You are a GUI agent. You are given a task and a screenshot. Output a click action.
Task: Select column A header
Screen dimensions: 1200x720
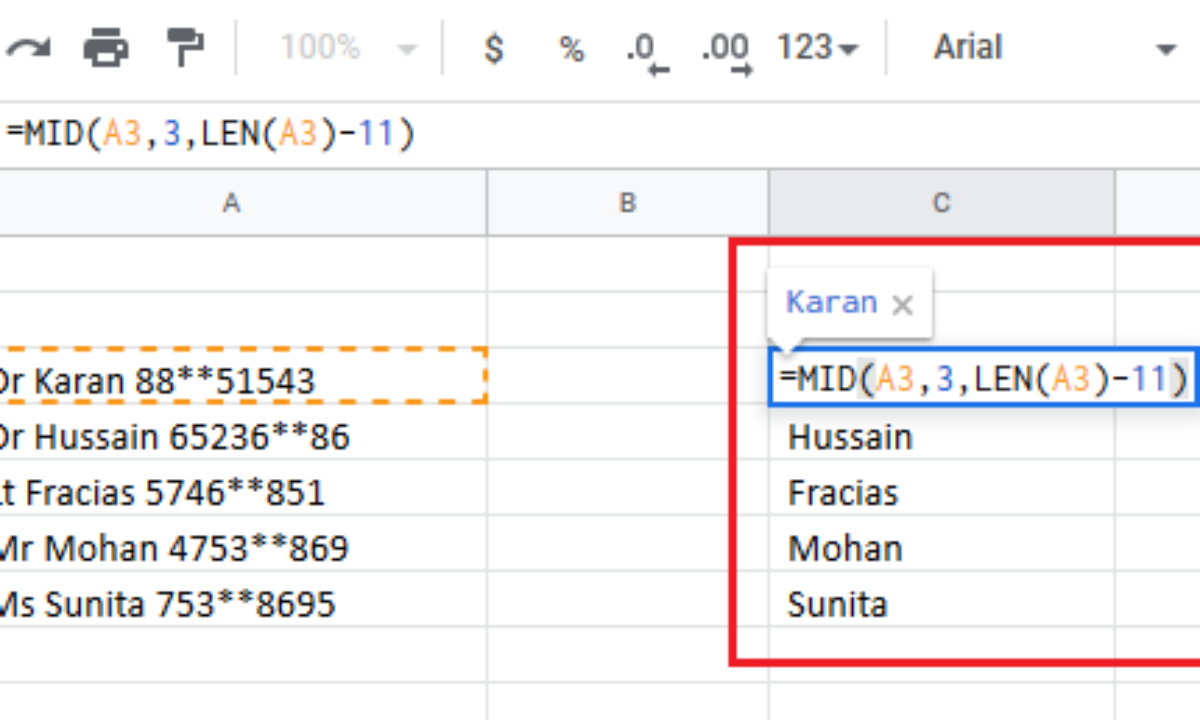tap(232, 203)
